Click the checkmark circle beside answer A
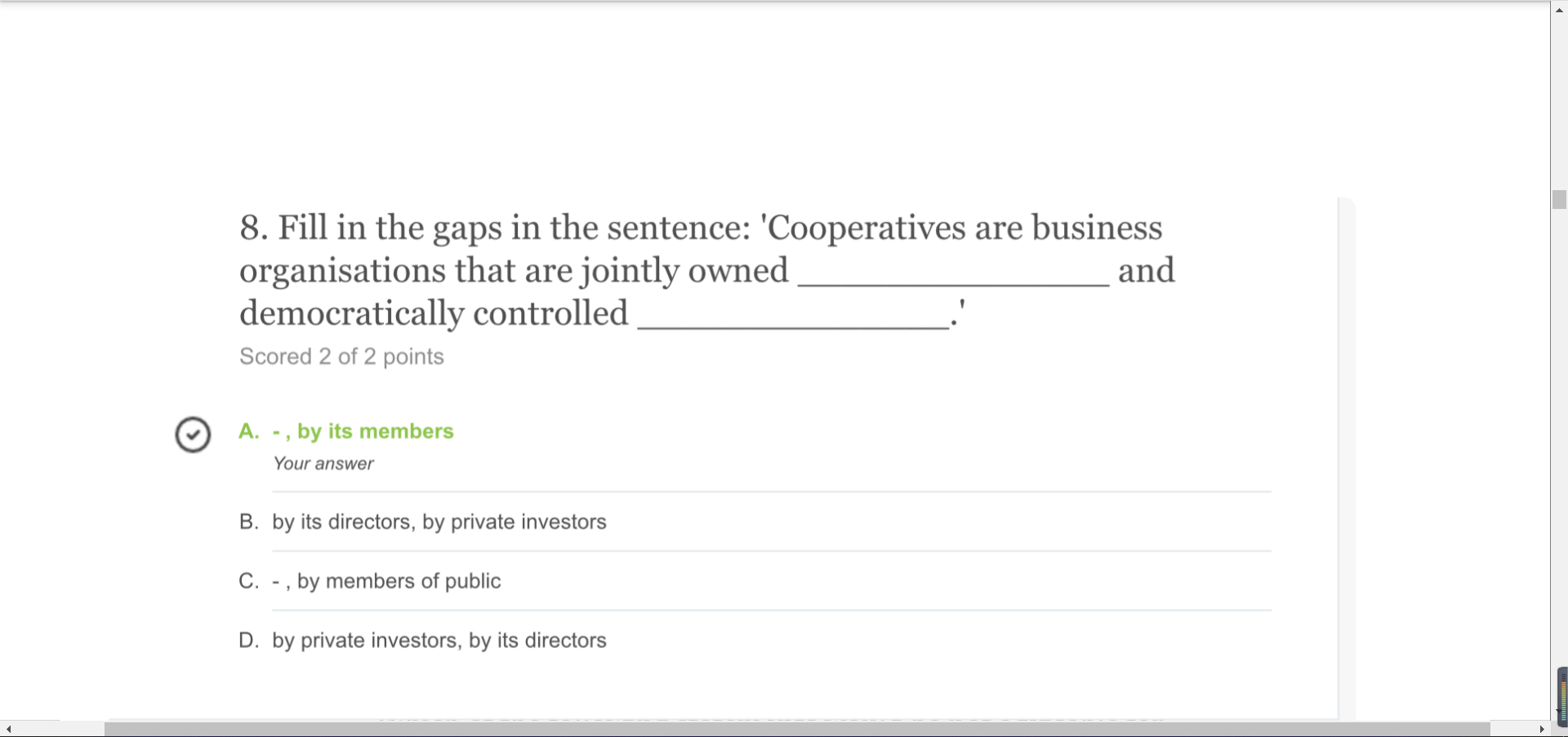 coord(193,434)
